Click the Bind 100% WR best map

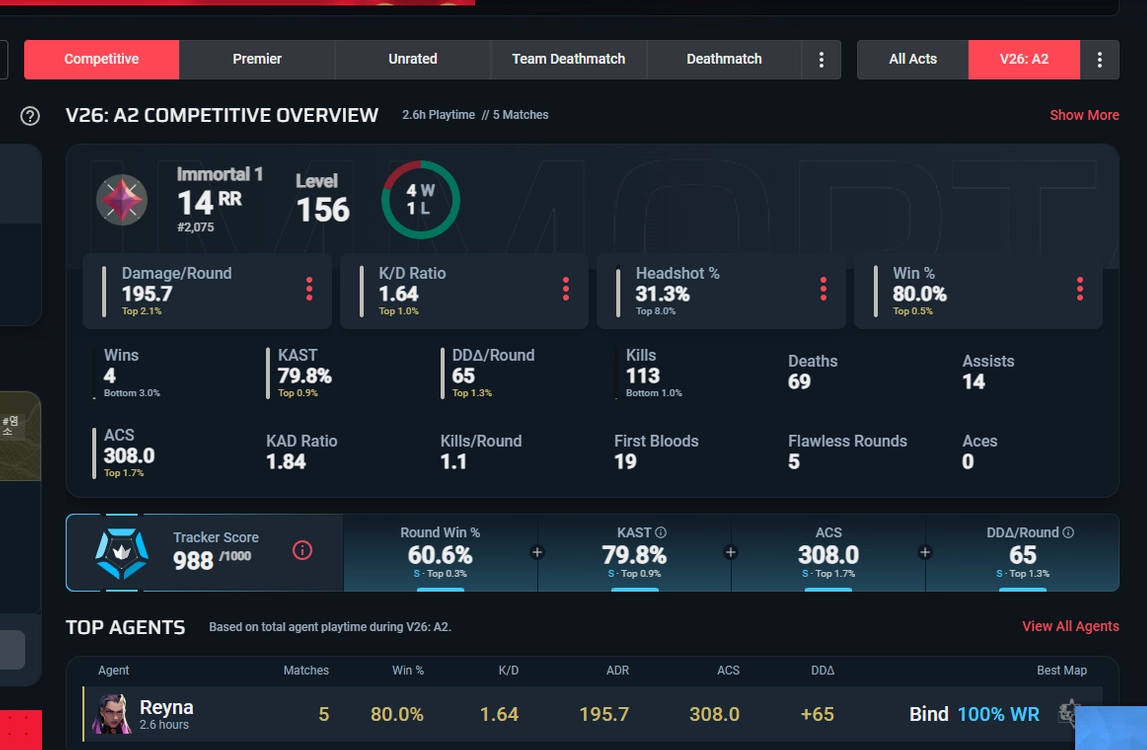(974, 714)
